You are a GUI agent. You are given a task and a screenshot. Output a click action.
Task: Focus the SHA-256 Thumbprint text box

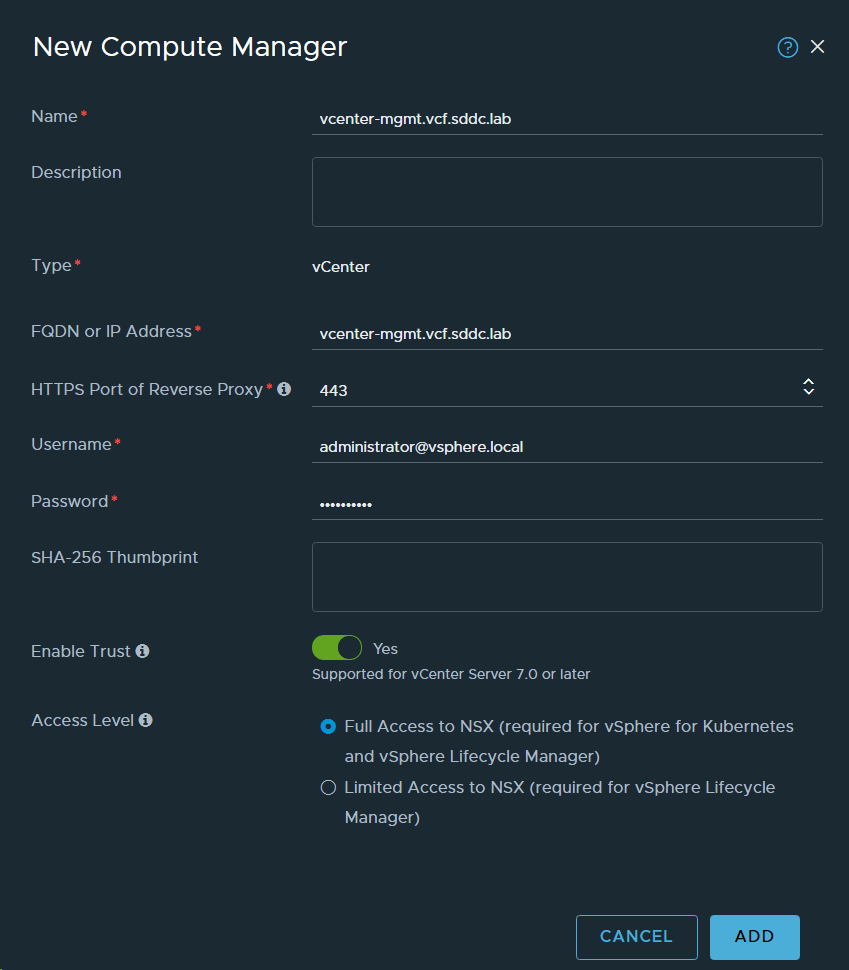(x=566, y=576)
